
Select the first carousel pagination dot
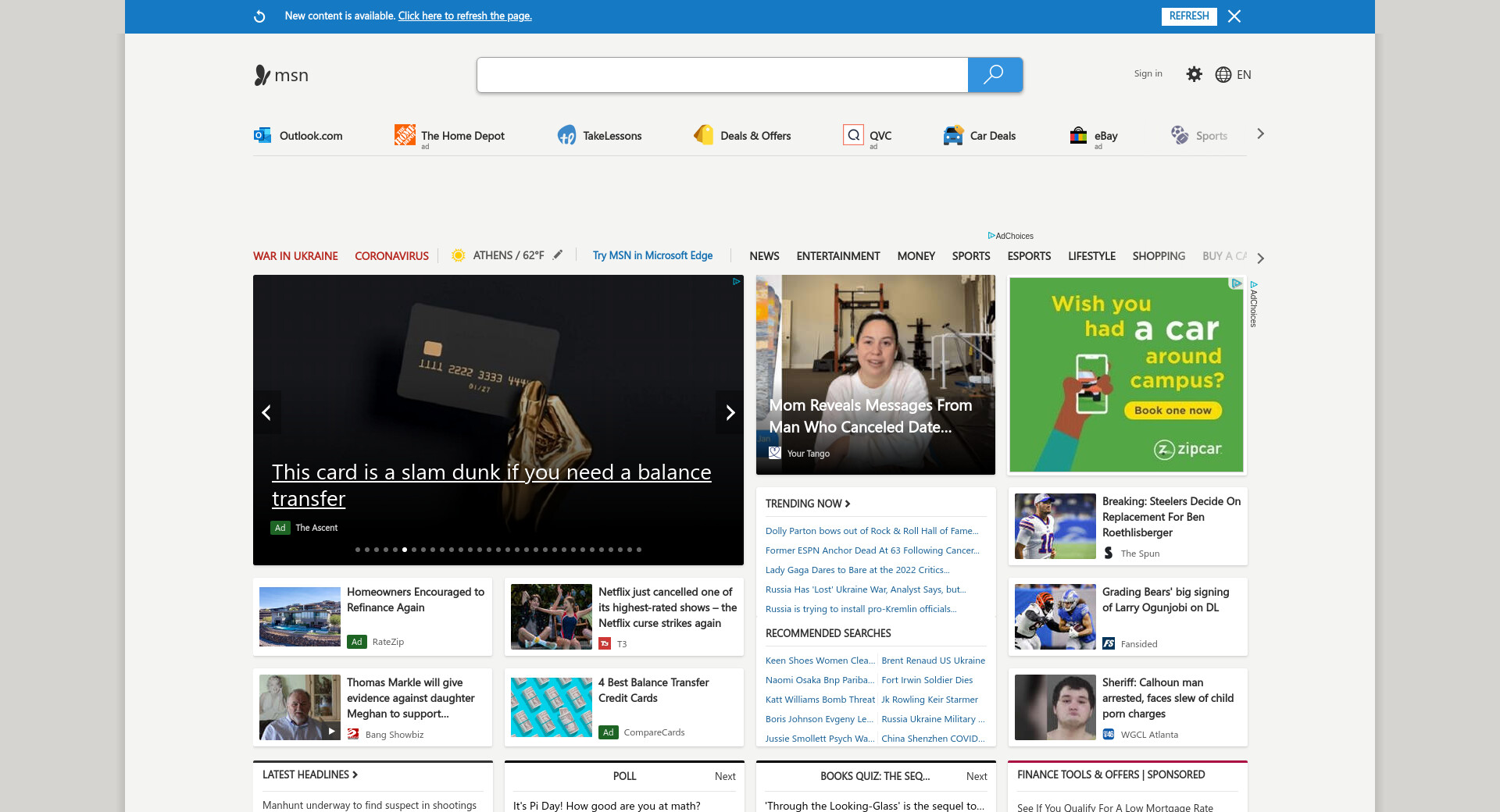tap(358, 550)
